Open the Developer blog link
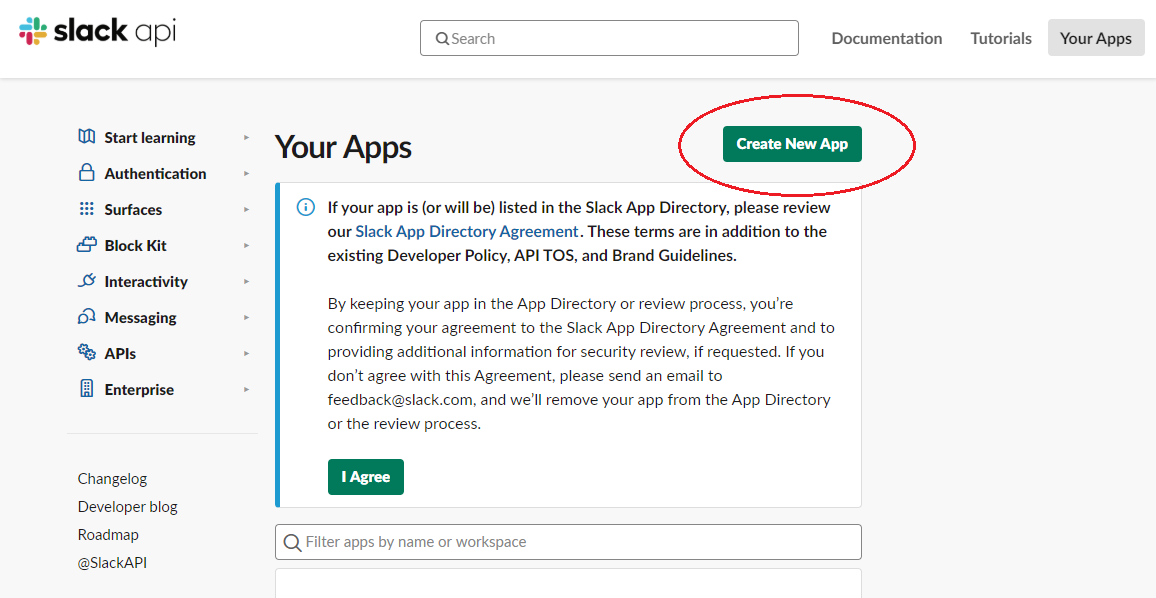The width and height of the screenshot is (1156, 598). tap(128, 507)
